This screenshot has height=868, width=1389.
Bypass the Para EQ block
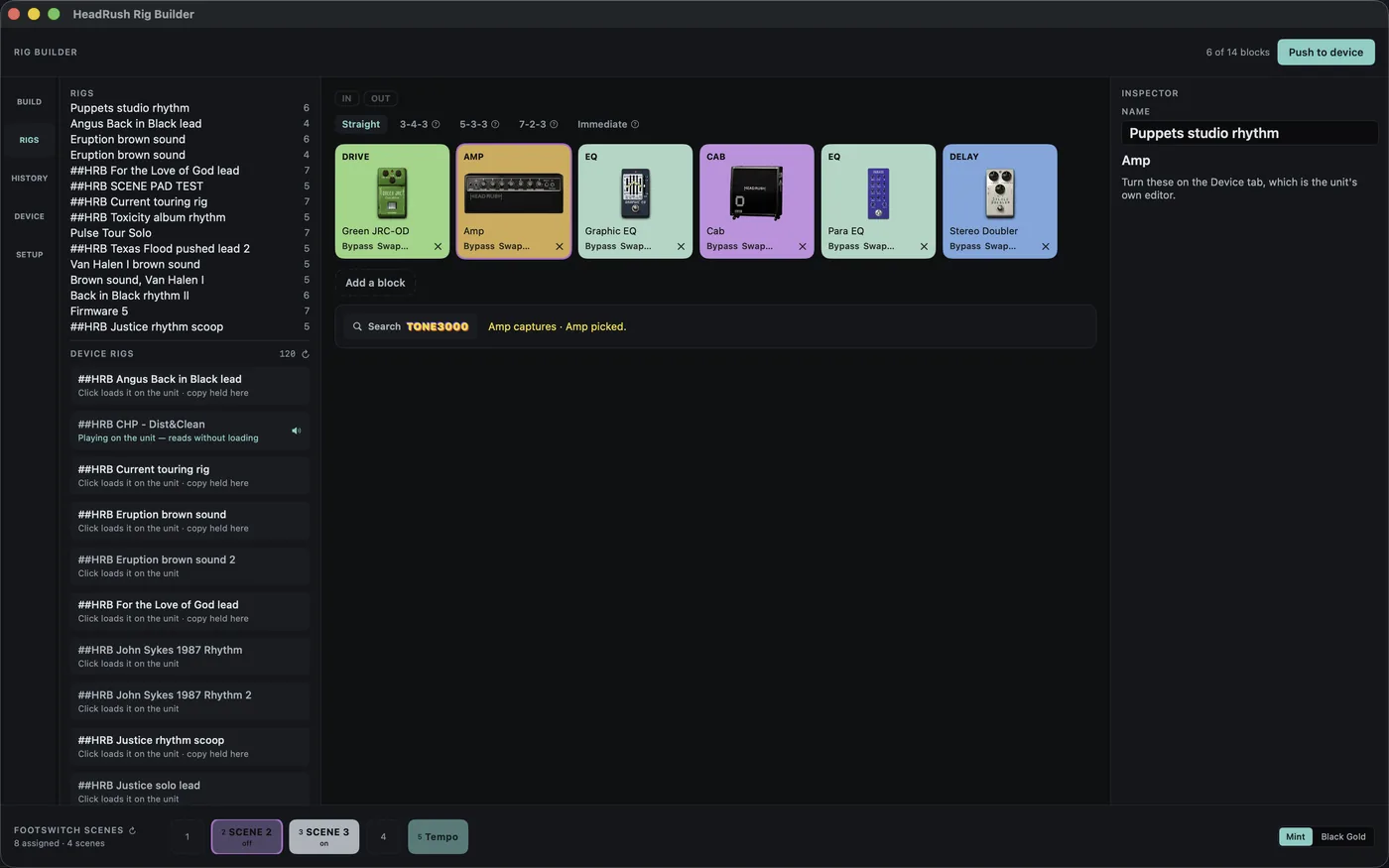coord(844,247)
